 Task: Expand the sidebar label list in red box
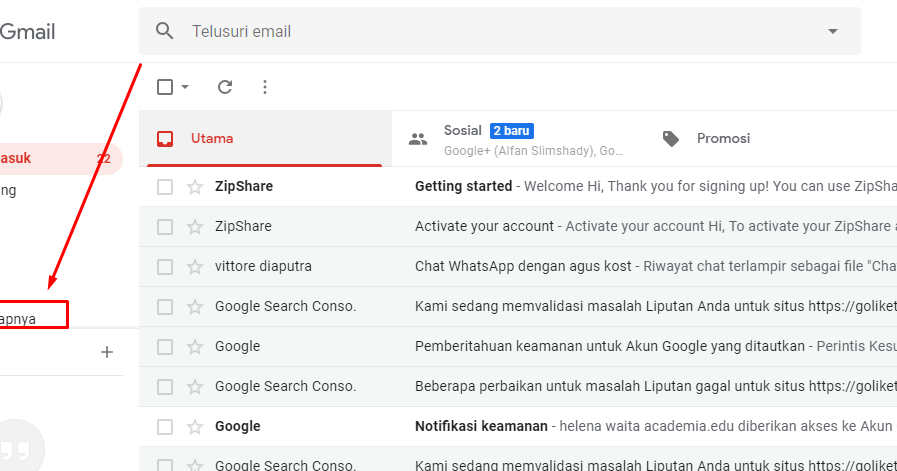[x=32, y=316]
